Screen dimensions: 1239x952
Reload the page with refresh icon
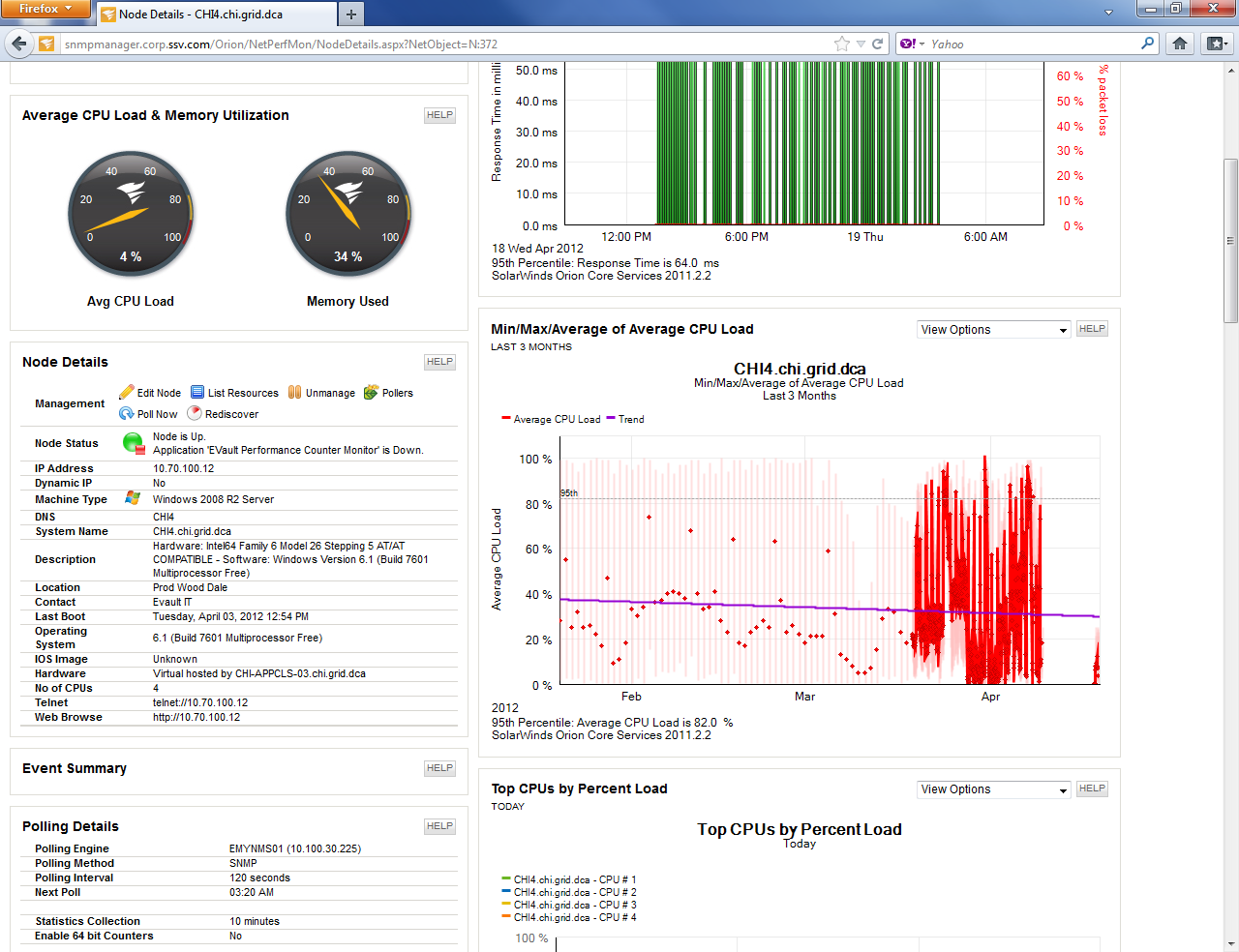click(x=878, y=44)
